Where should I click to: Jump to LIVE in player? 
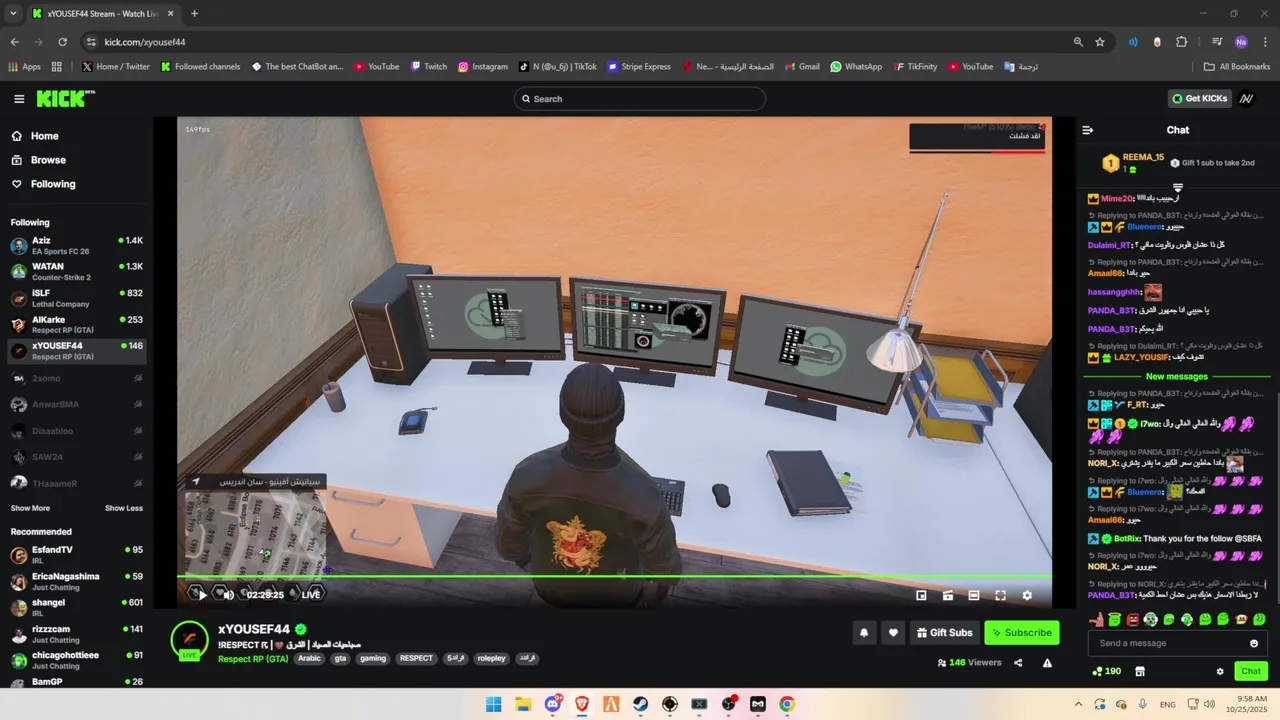point(309,594)
